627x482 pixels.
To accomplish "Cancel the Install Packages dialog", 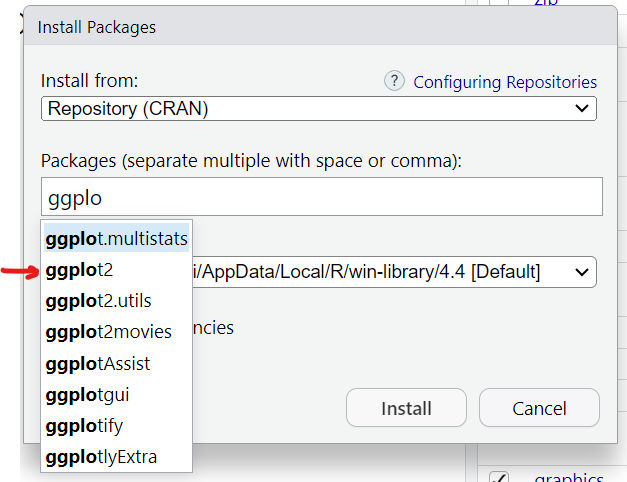I will pos(539,408).
